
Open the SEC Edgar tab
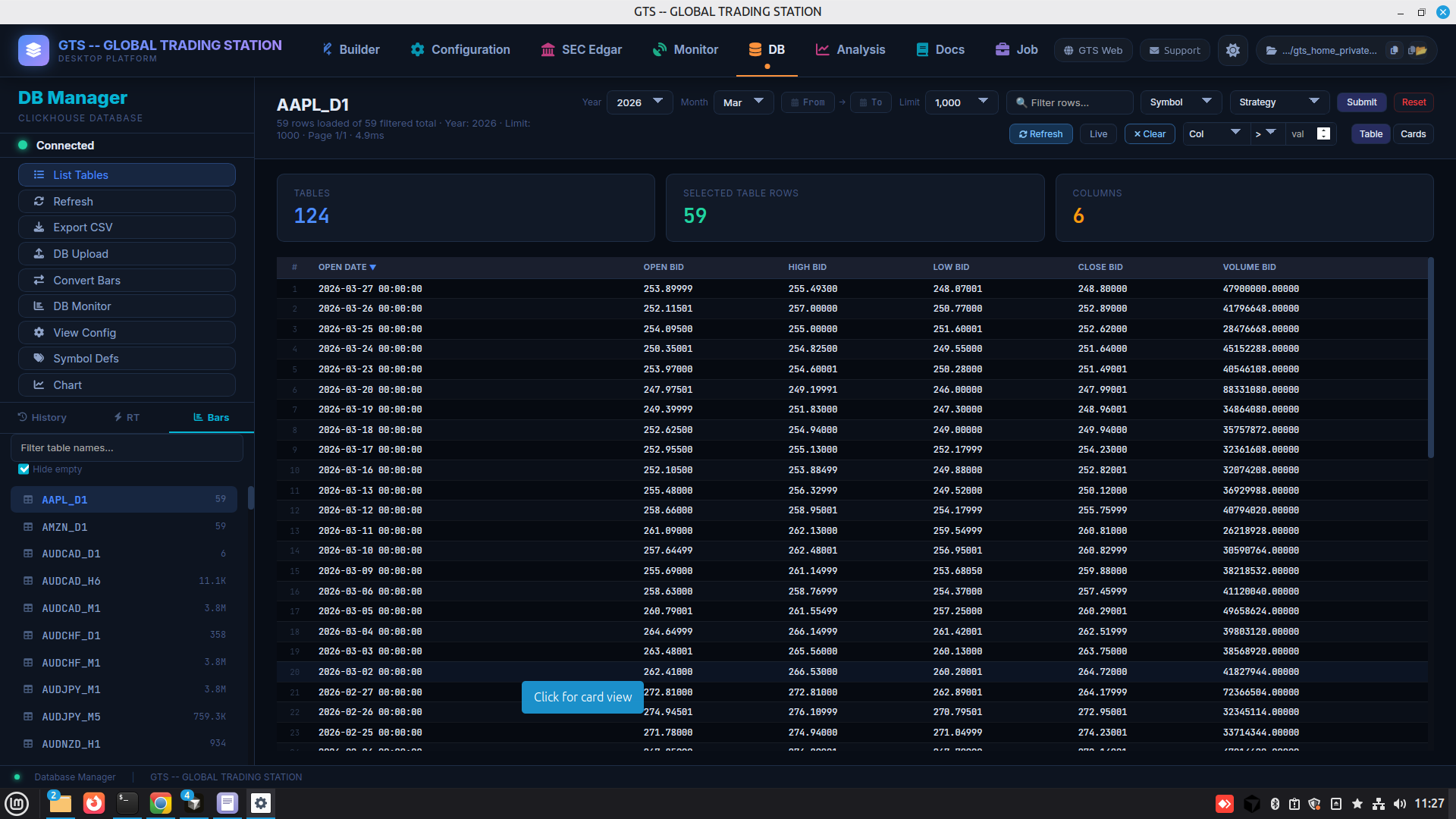(x=581, y=50)
